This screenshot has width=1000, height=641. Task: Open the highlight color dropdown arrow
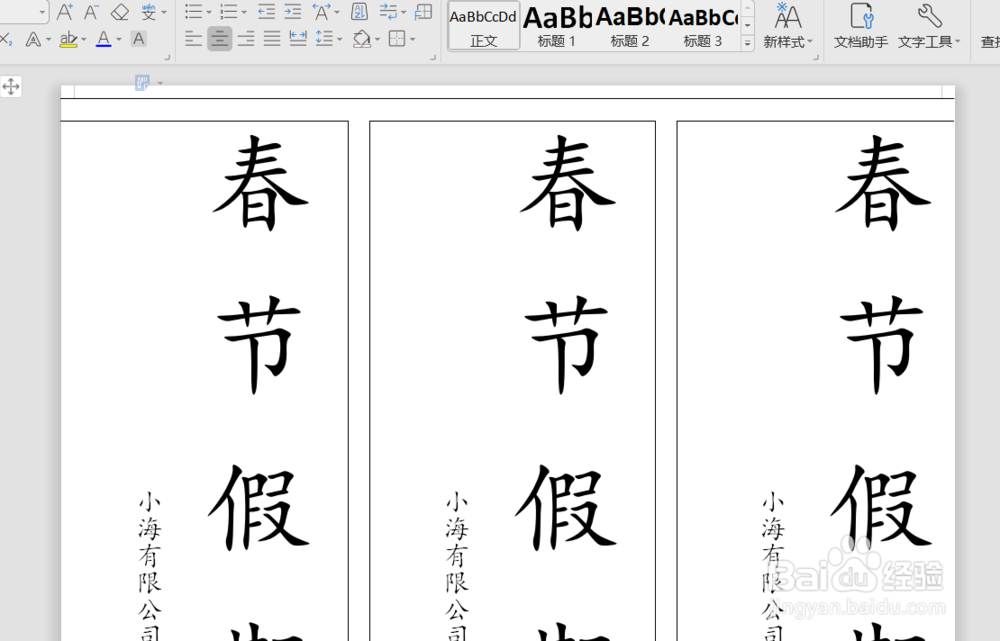(x=84, y=40)
